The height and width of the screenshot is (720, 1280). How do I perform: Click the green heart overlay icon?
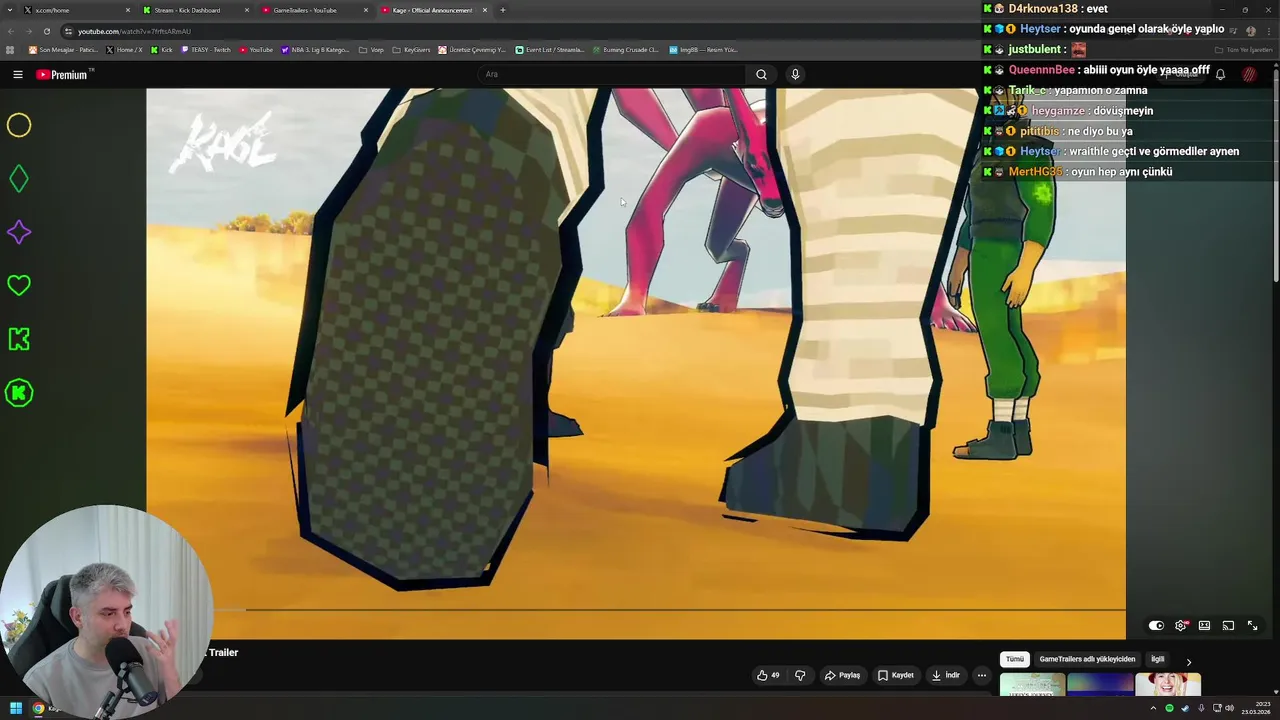(x=19, y=286)
